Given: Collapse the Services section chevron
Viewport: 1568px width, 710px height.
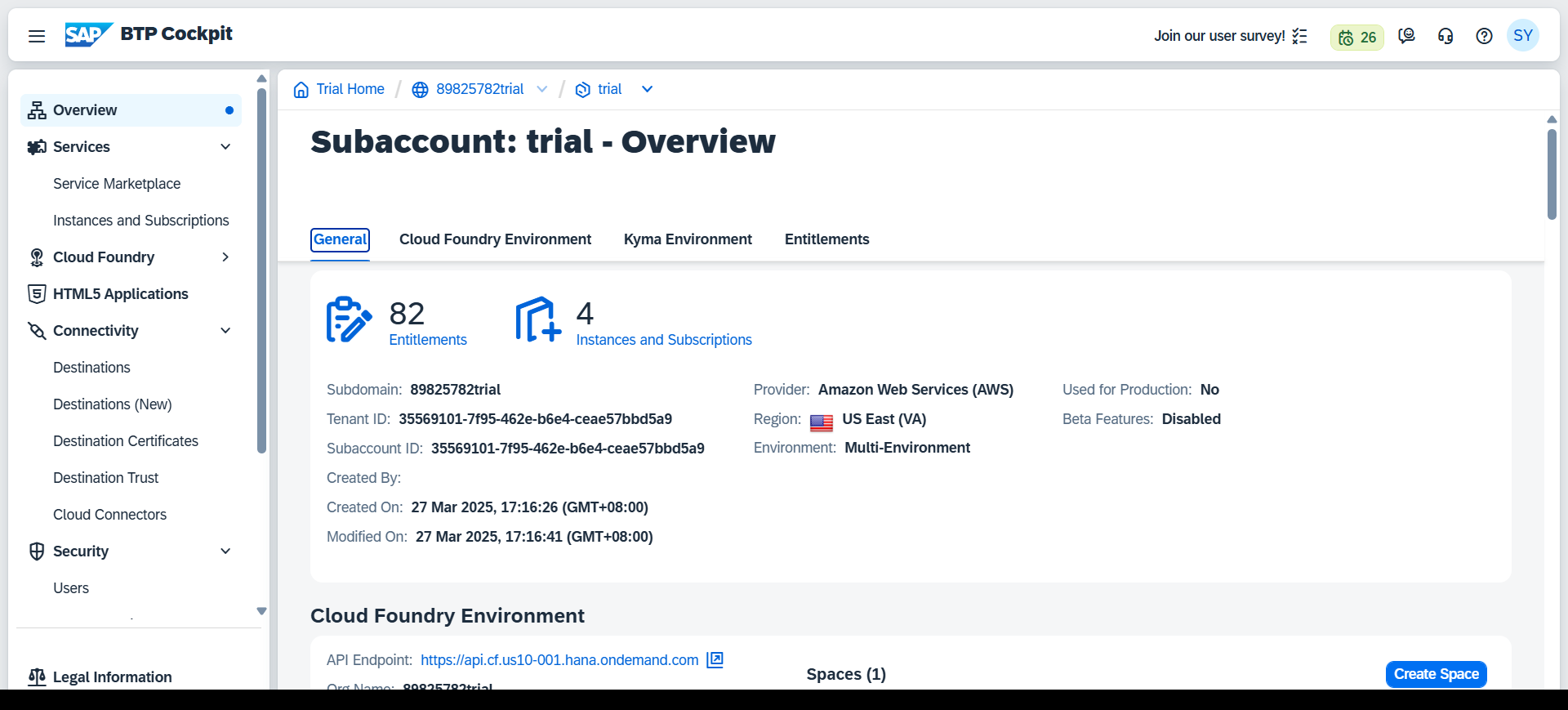Looking at the screenshot, I should click(226, 147).
